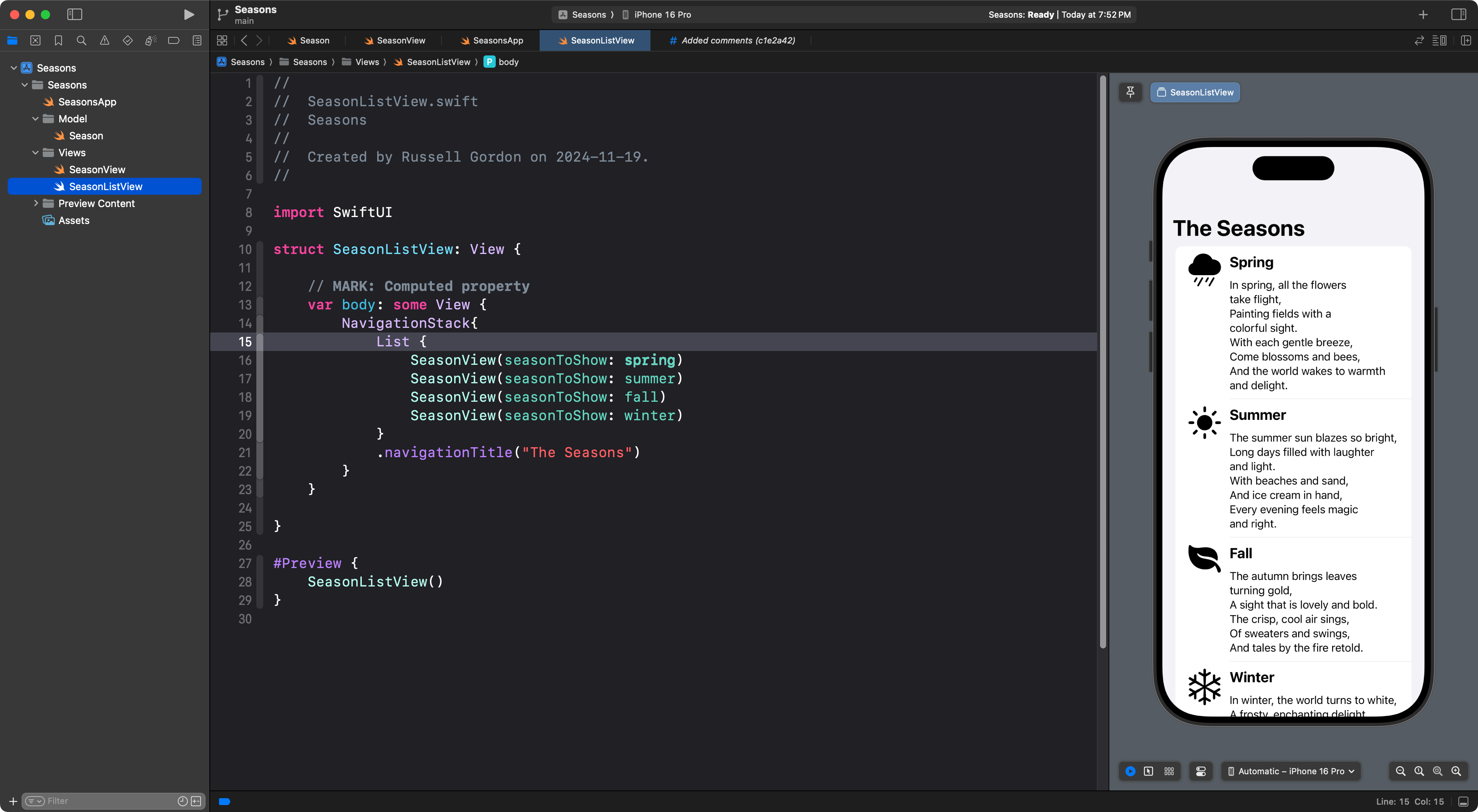Open the Issue navigator warning icon
This screenshot has width=1478, height=812.
pyautogui.click(x=104, y=41)
